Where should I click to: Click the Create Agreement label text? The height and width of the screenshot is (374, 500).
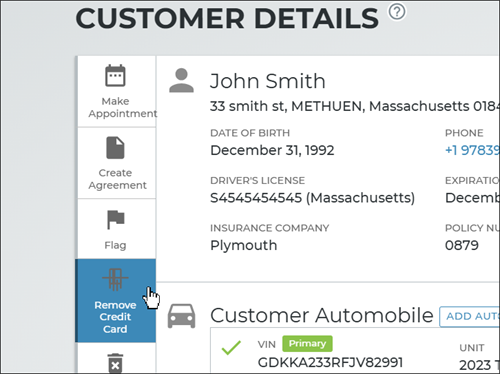(x=117, y=179)
